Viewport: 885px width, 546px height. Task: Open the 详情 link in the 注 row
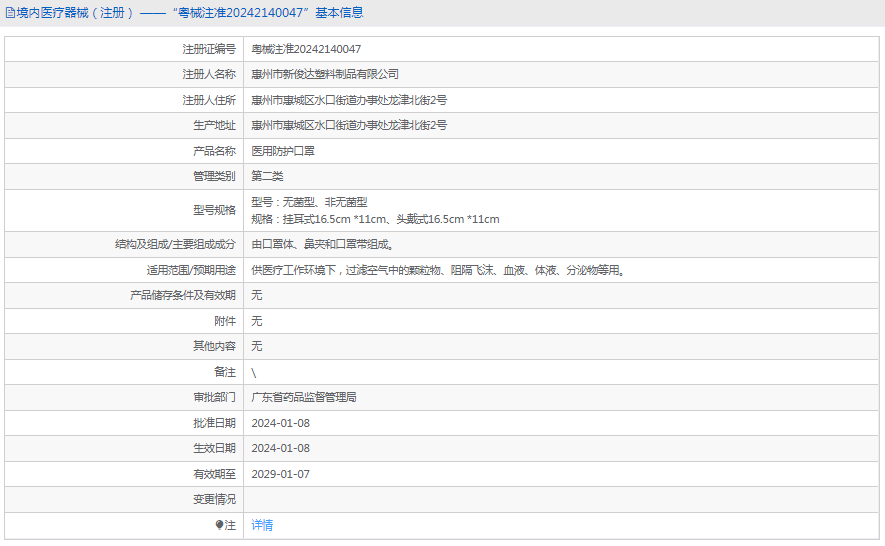point(262,525)
